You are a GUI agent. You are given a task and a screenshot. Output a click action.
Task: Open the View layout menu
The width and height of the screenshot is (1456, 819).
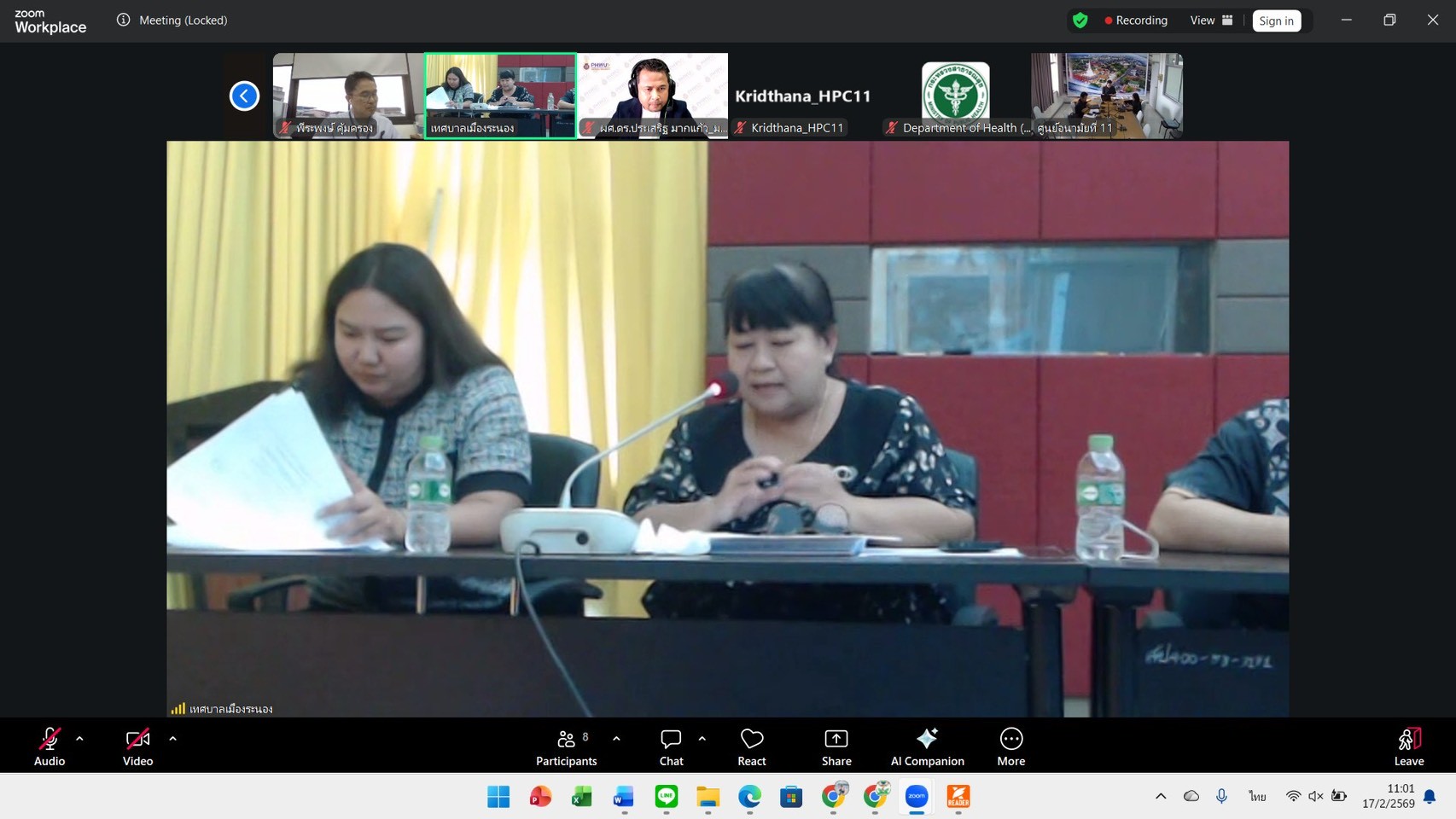click(1211, 20)
